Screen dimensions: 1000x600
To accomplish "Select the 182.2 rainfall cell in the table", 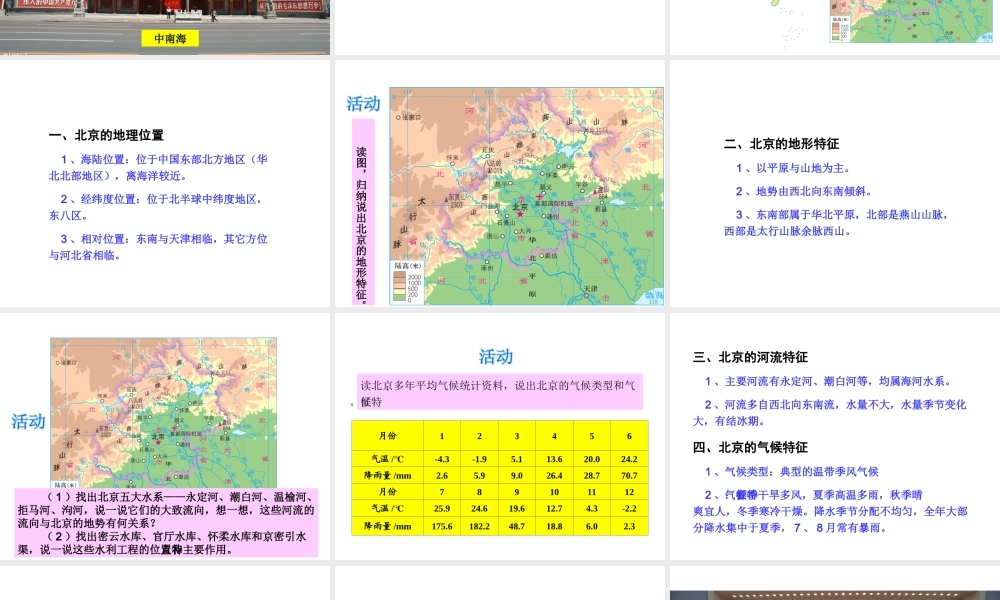I will tap(479, 526).
